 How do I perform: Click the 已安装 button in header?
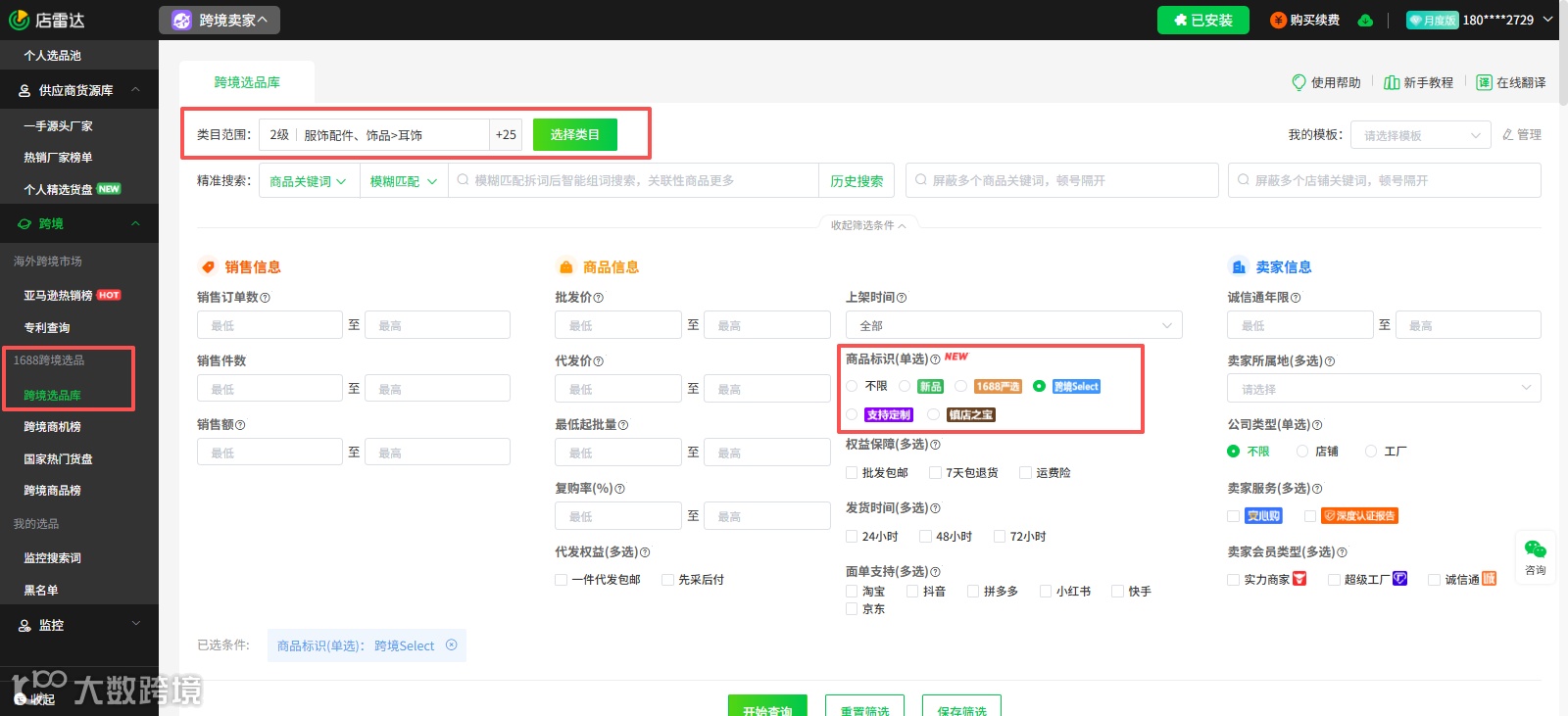pos(1202,20)
